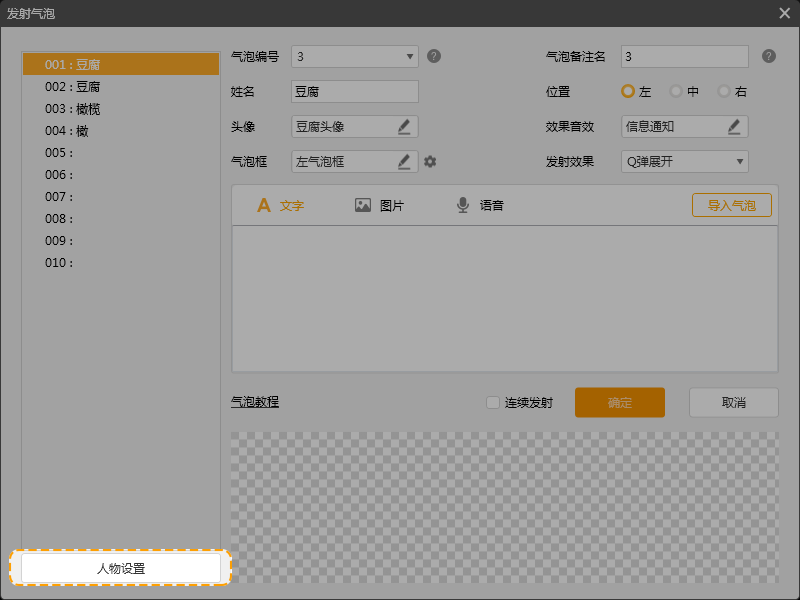Select the 左 position radio button

coord(628,91)
